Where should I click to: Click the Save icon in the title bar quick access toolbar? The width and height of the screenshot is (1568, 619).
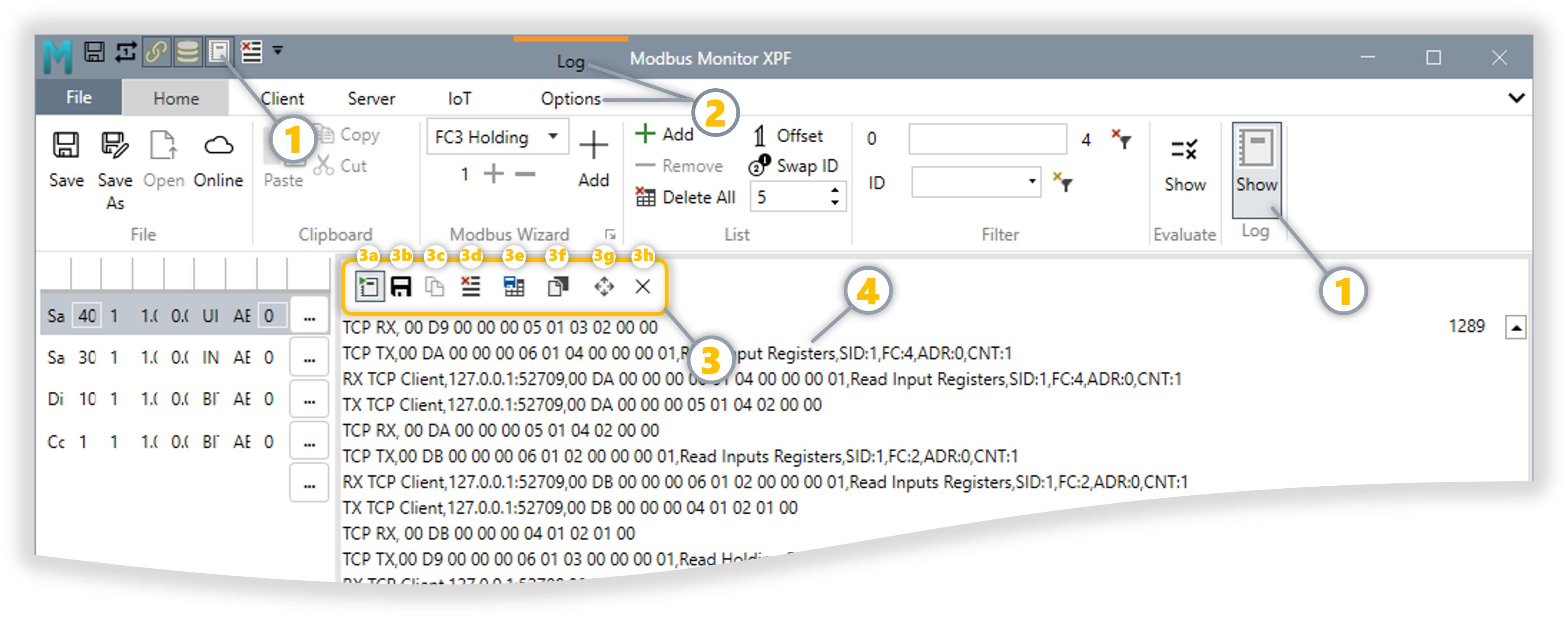tap(94, 52)
